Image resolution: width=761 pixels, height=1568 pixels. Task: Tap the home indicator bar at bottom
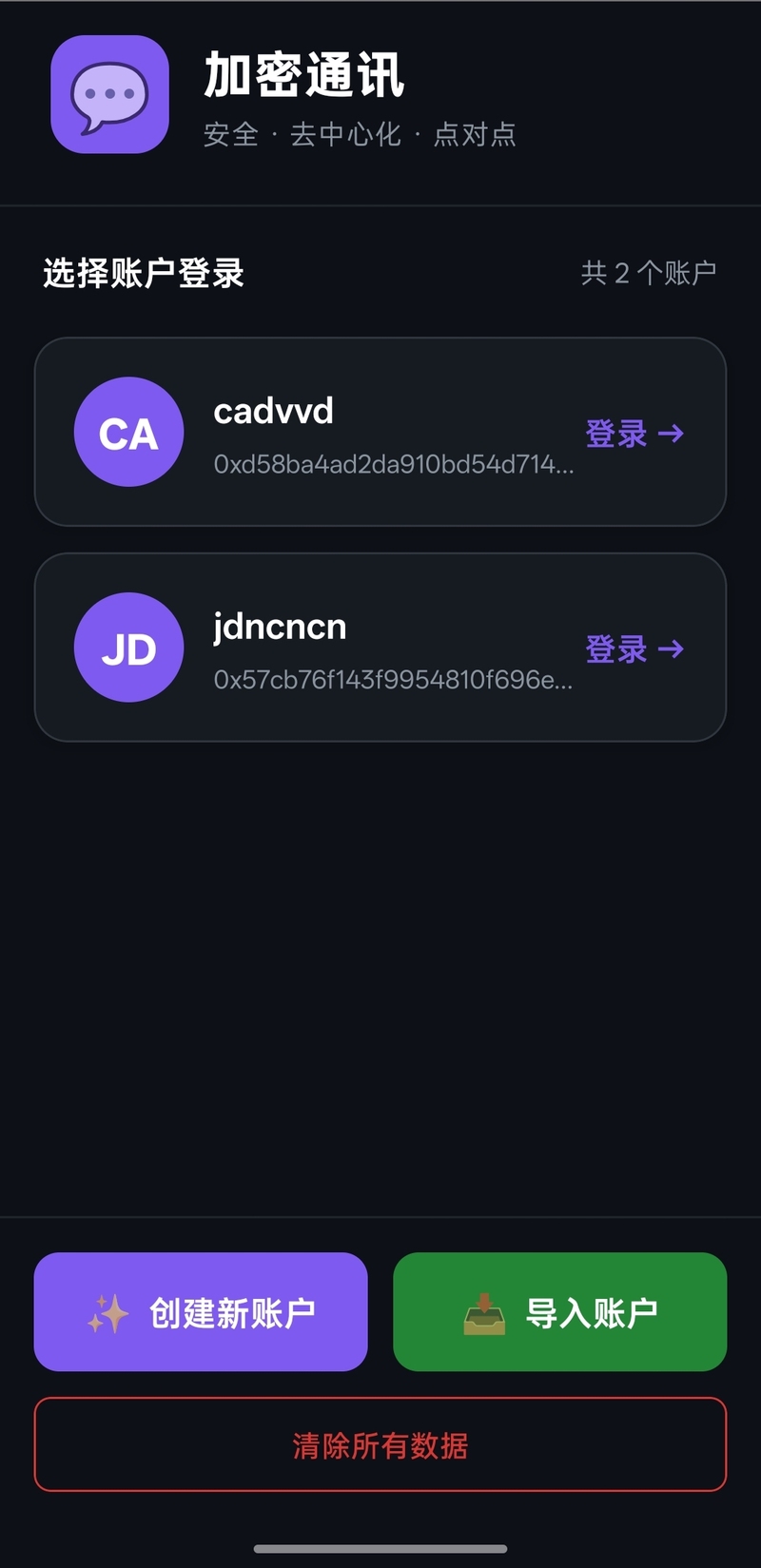pos(380,1549)
